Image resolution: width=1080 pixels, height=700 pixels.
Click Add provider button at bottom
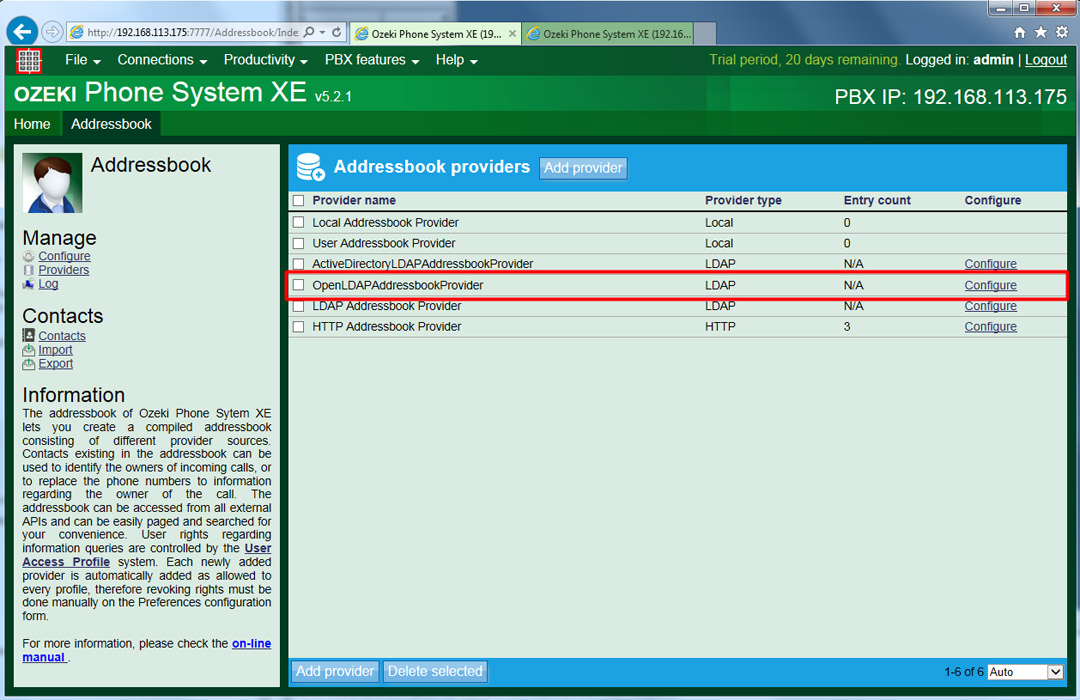(335, 671)
